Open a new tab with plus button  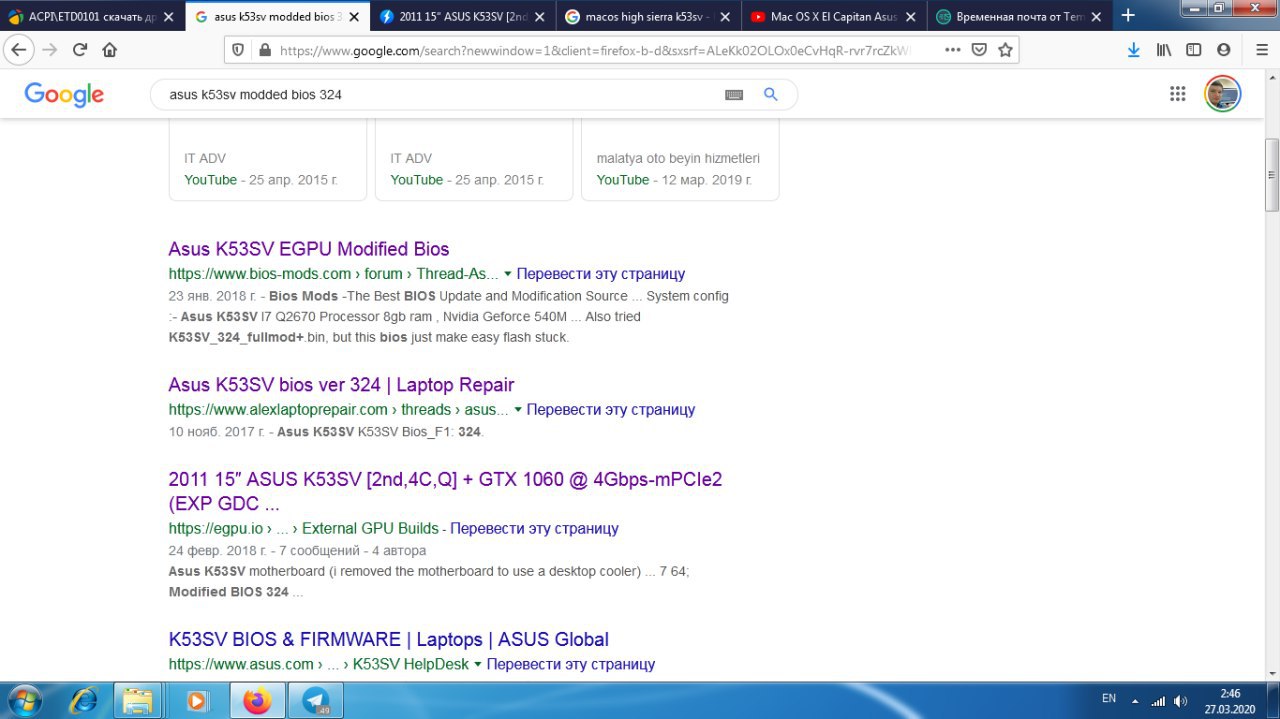1128,15
